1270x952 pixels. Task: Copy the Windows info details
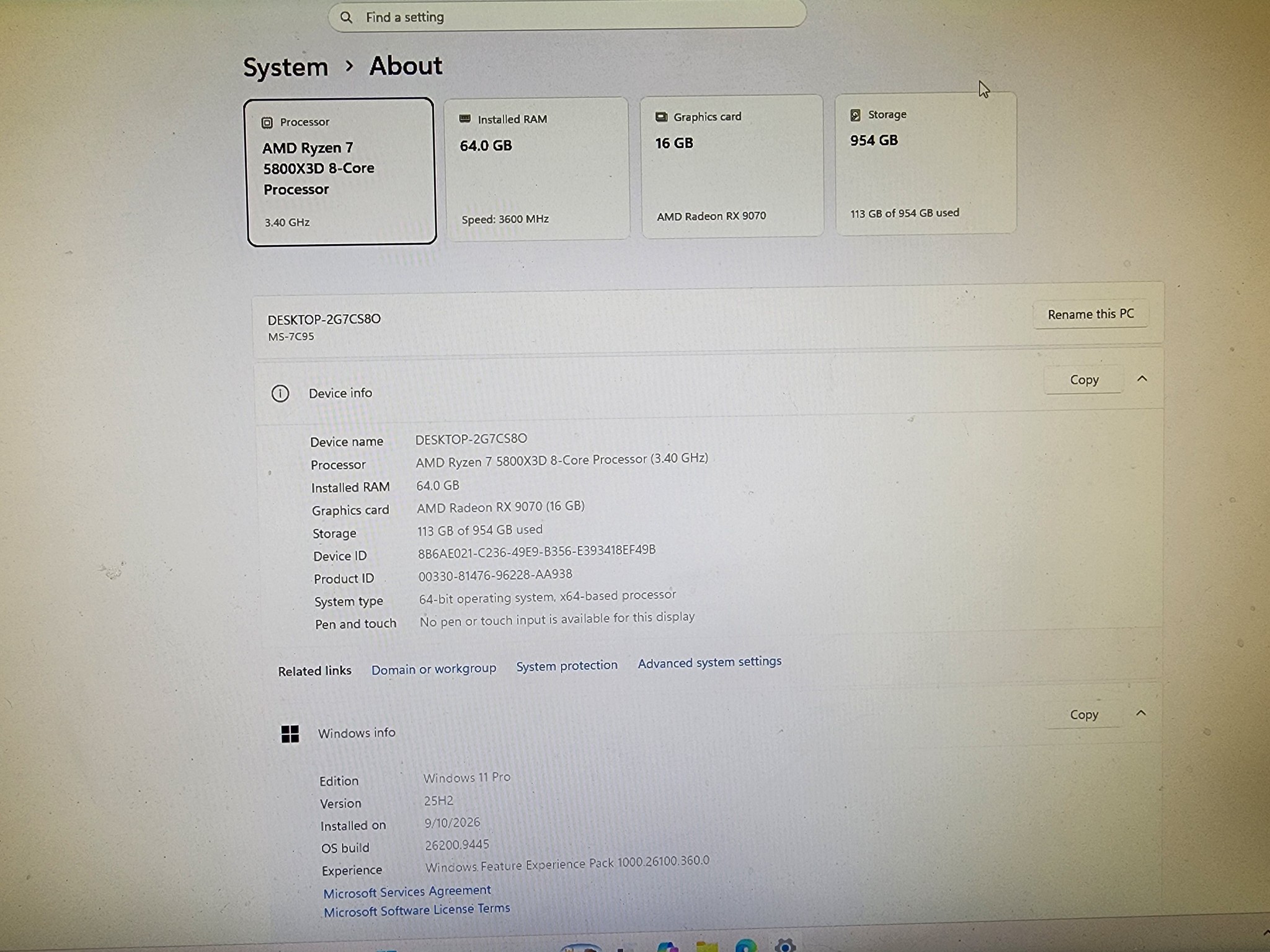point(1084,715)
